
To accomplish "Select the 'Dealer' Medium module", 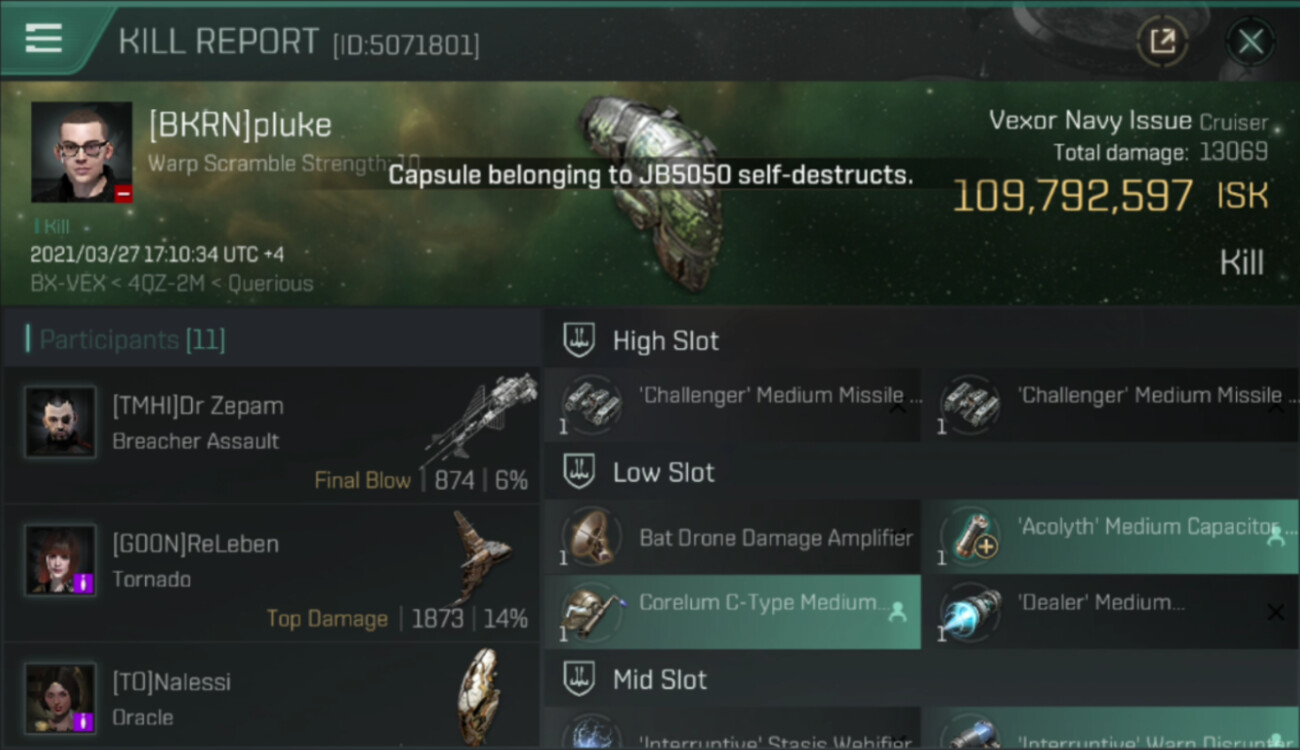I will tap(1111, 612).
